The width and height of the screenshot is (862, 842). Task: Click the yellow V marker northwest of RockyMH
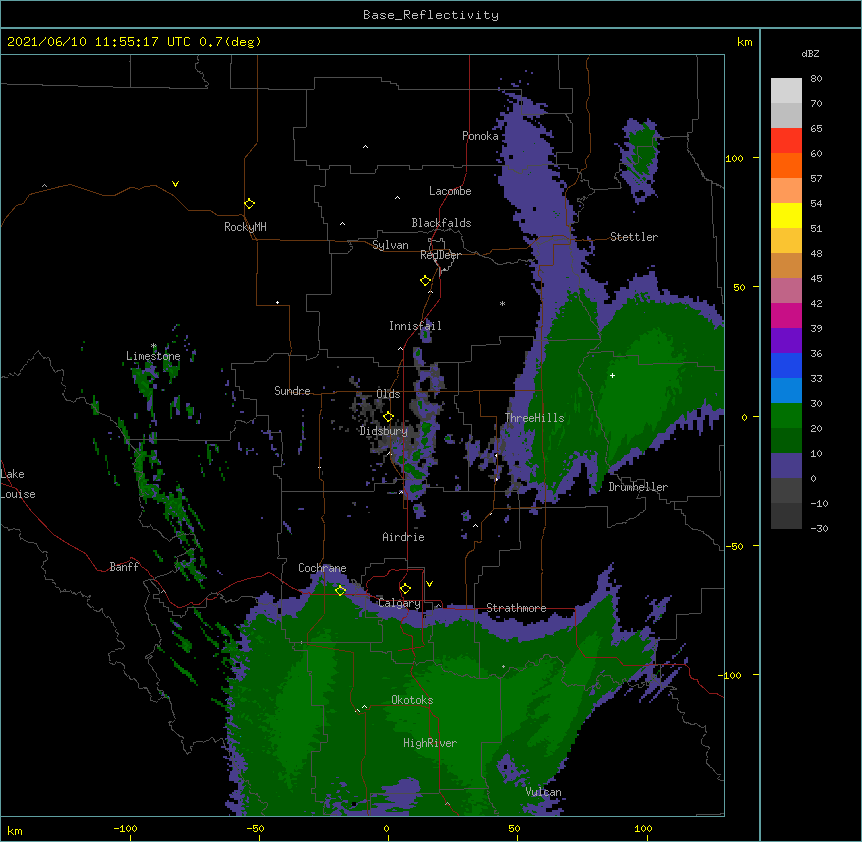(x=175, y=184)
